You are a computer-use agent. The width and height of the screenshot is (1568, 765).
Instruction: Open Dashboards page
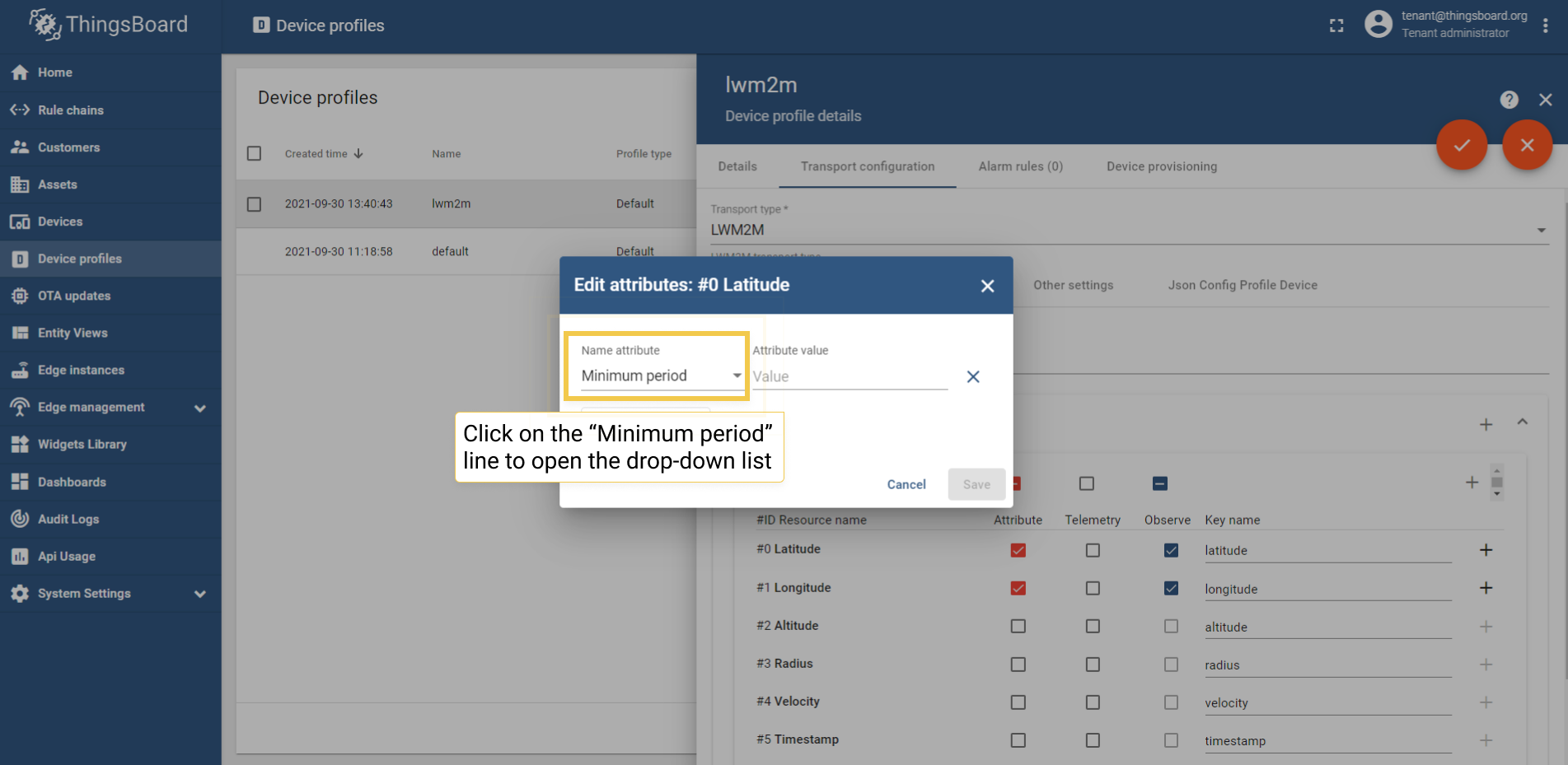coord(110,482)
